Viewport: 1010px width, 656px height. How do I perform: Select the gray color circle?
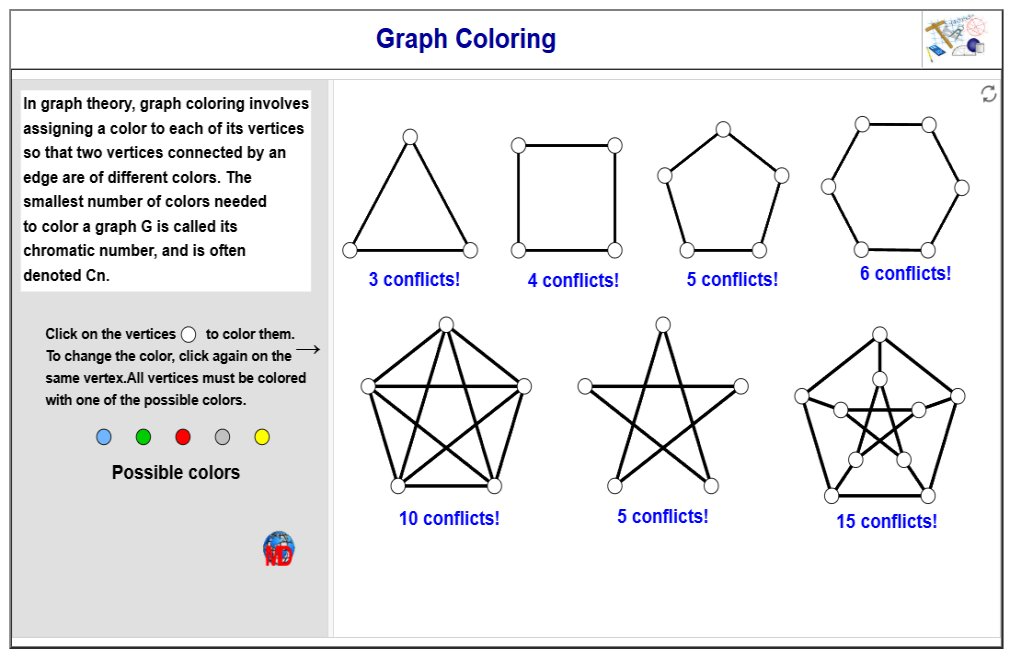click(222, 437)
